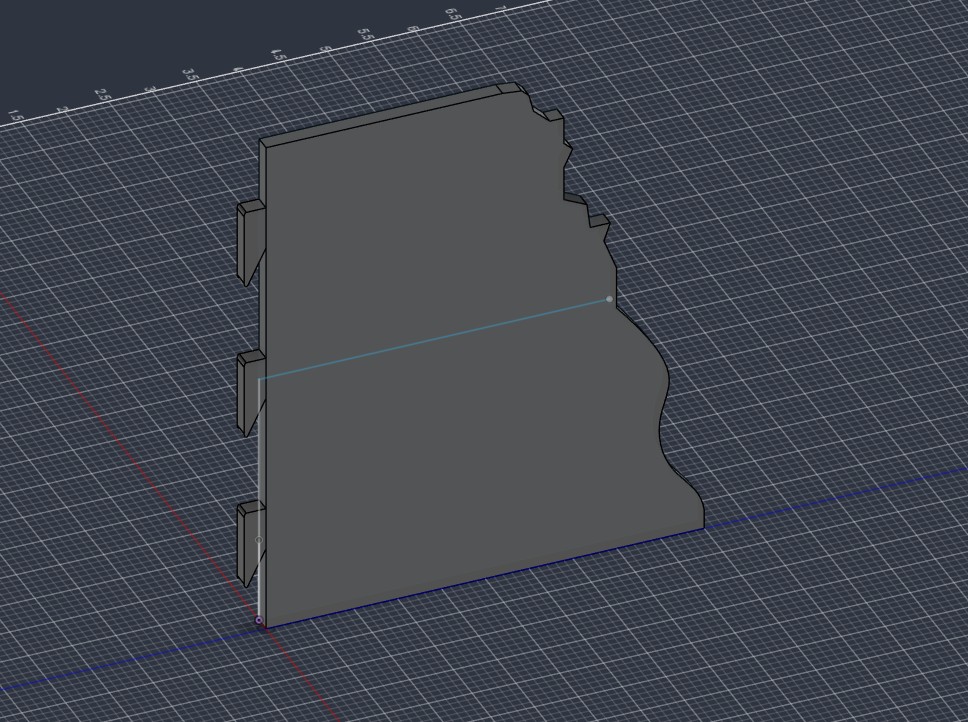Viewport: 968px width, 722px height.
Task: Click the "7" ruler label
Action: tap(499, 8)
